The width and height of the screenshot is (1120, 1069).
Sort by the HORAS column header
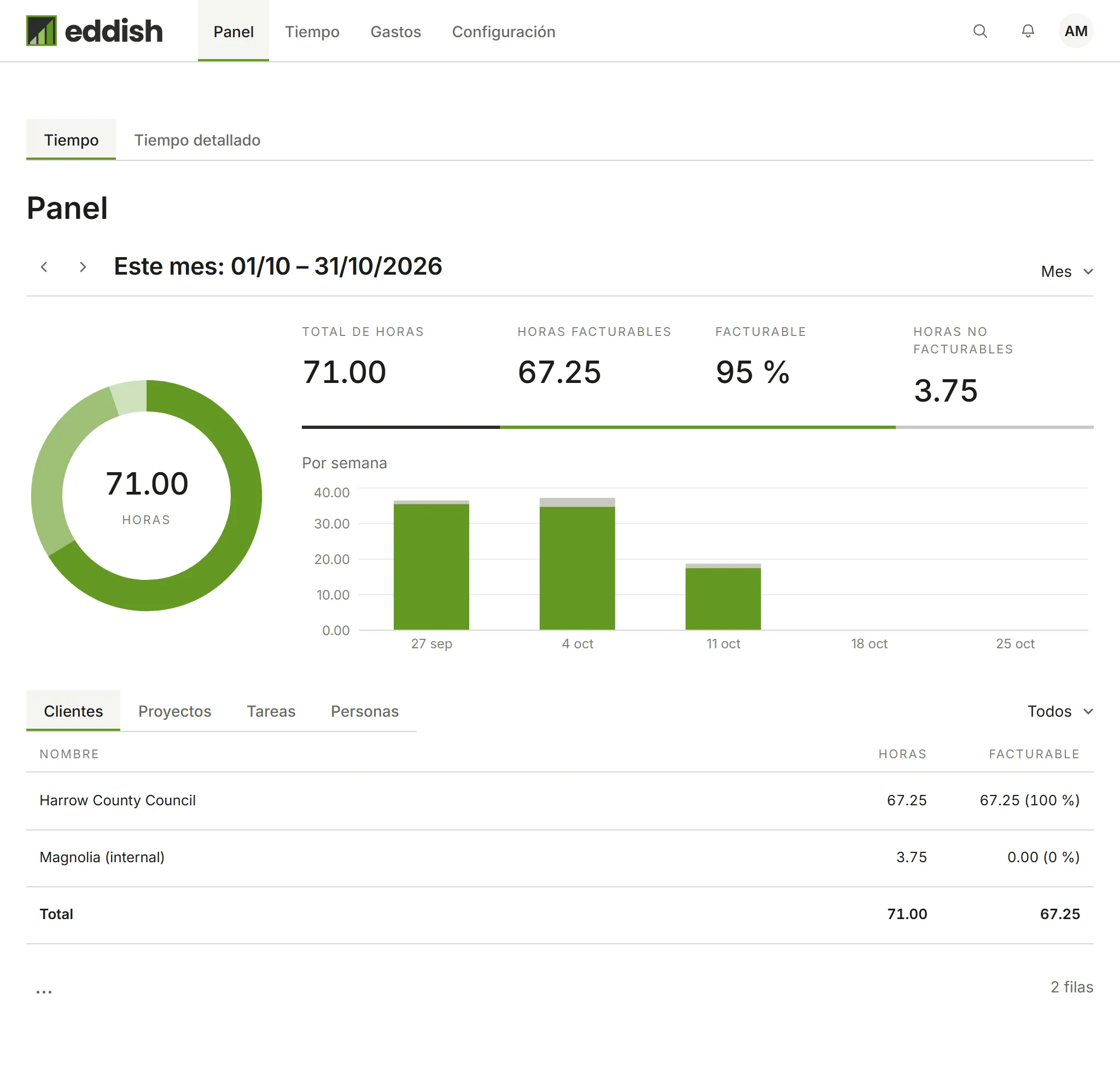tap(902, 754)
